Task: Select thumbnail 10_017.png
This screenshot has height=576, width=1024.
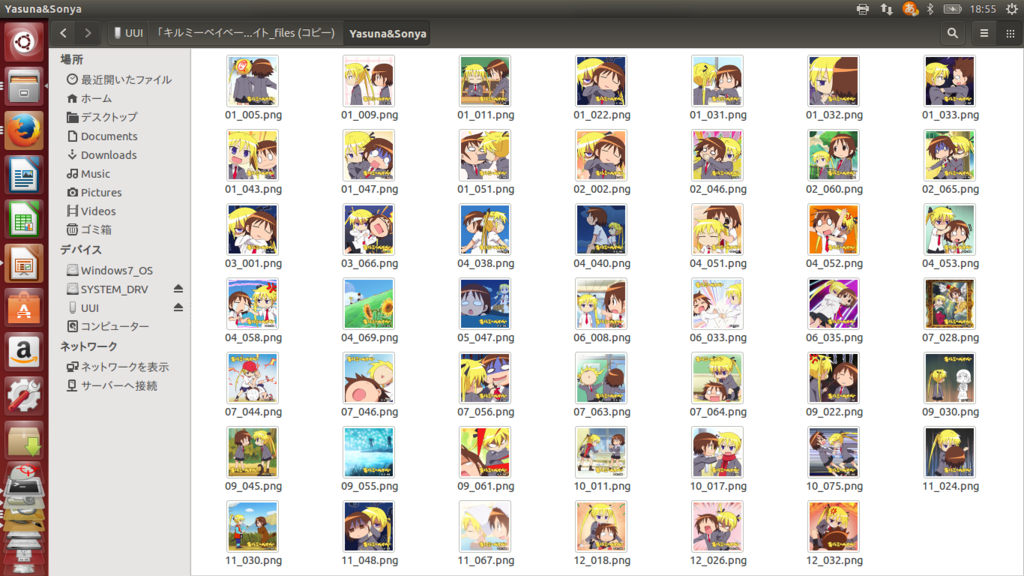Action: point(717,453)
